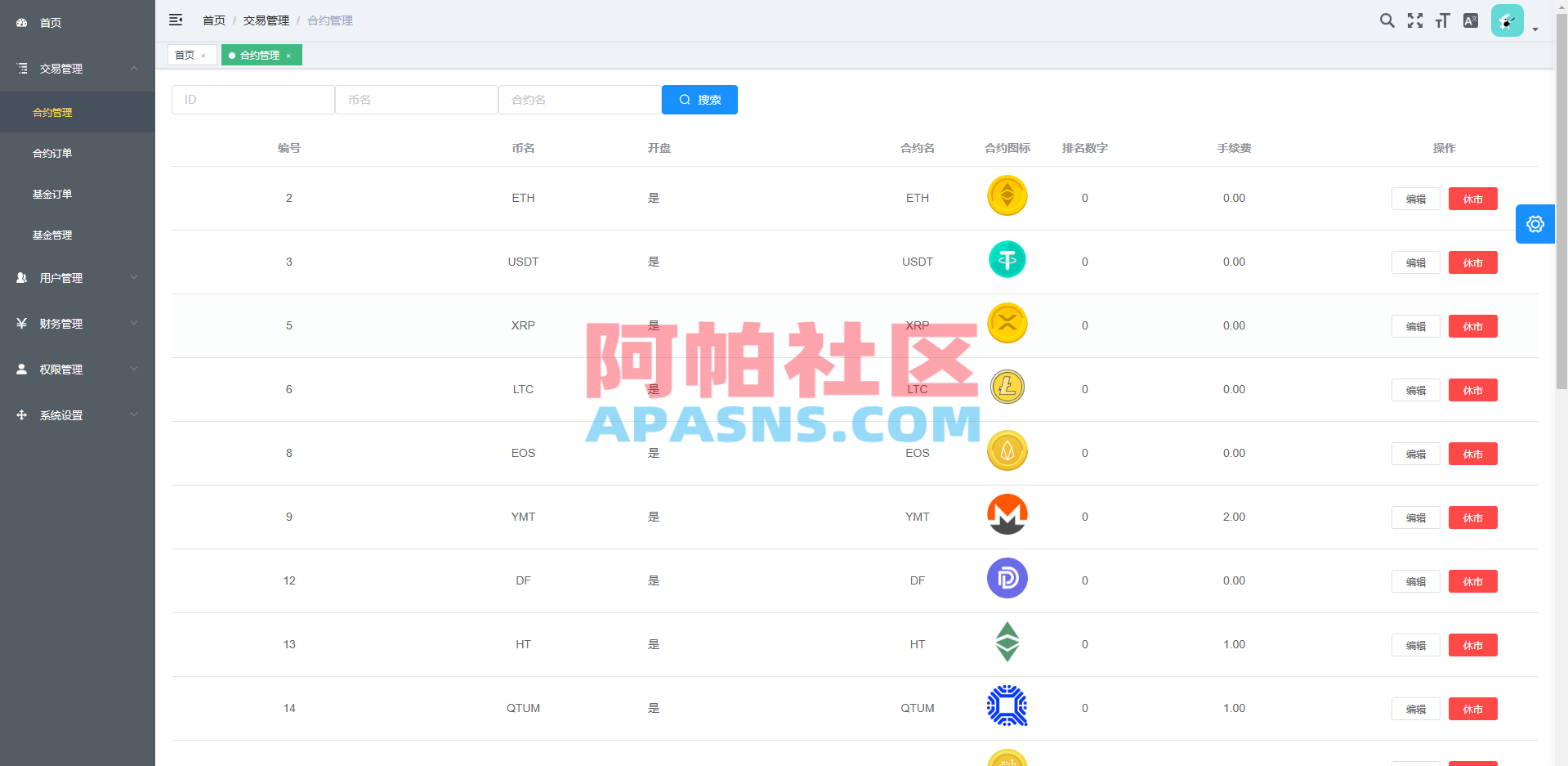Select the 合约订单 menu item
The image size is (1568, 766).
53,153
